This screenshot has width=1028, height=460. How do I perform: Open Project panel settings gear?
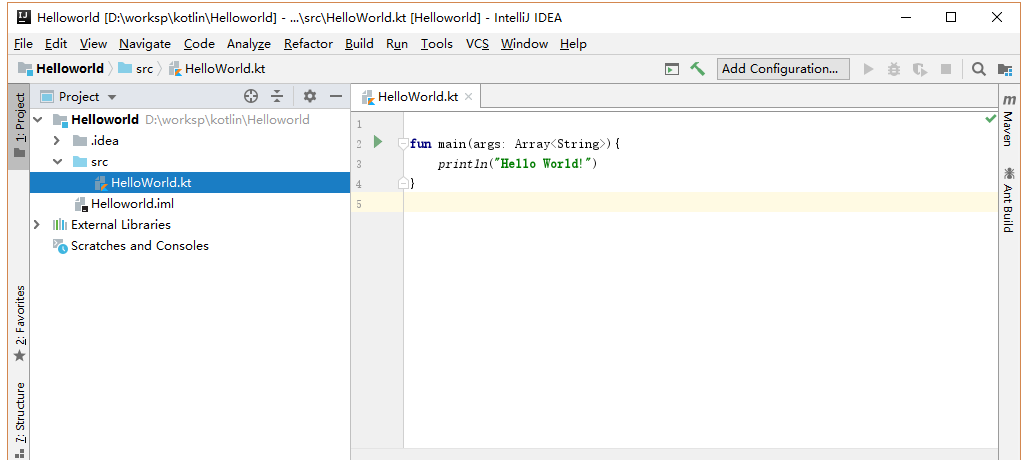[309, 97]
